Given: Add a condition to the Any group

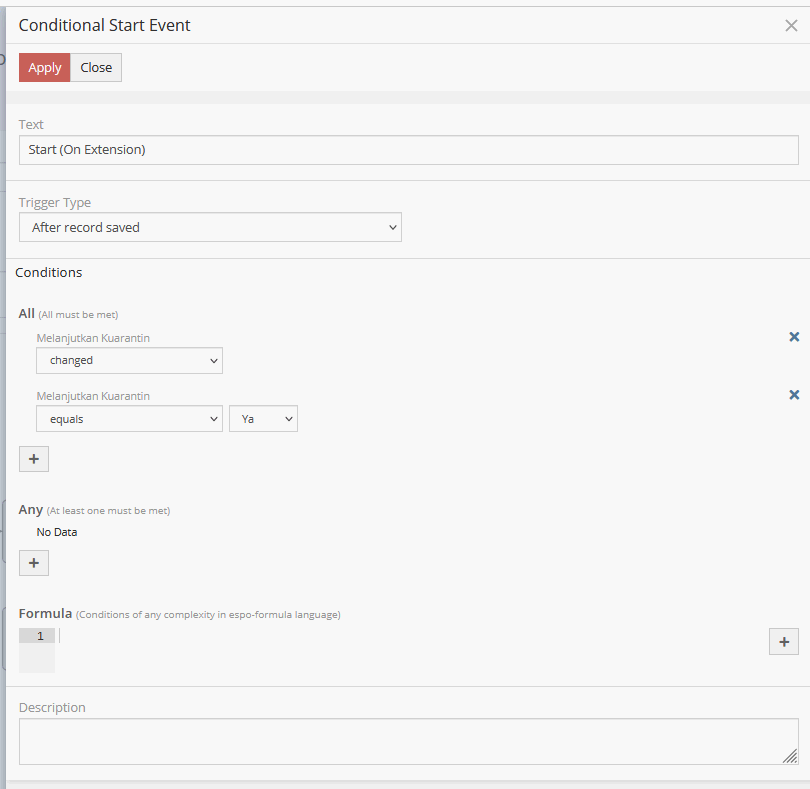Looking at the screenshot, I should (x=34, y=564).
